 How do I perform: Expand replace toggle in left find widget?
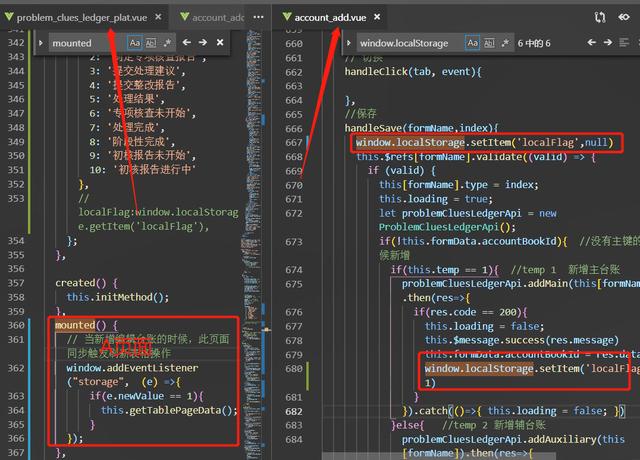coord(41,43)
